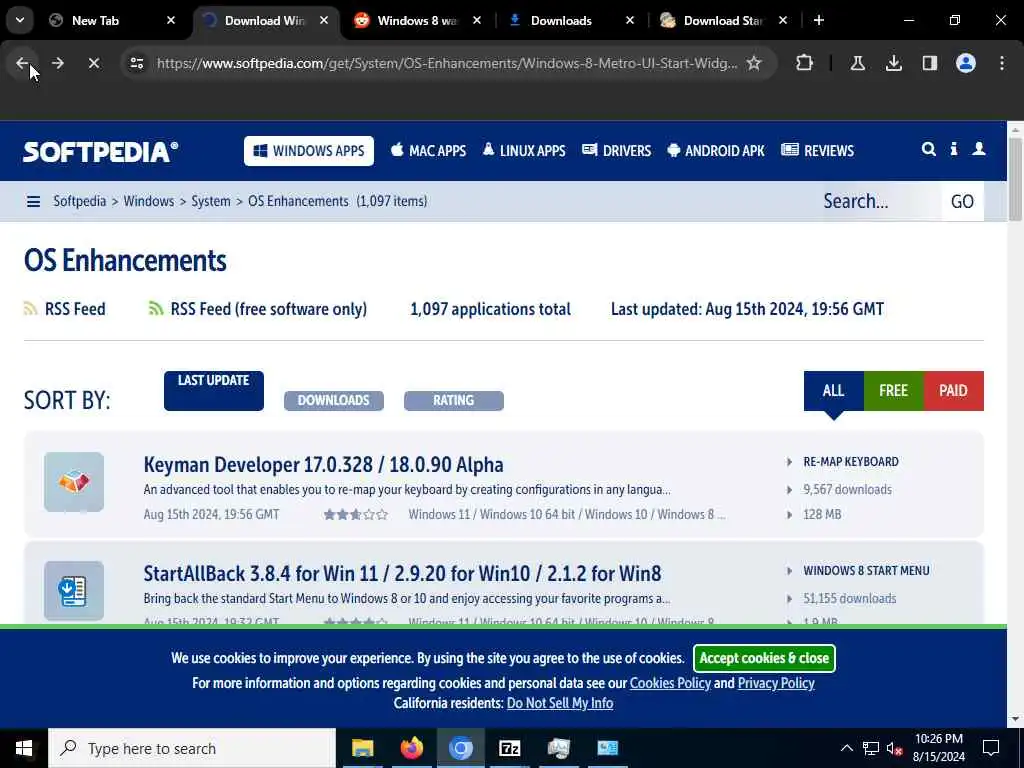
Task: Open Reviews section
Action: click(x=818, y=151)
